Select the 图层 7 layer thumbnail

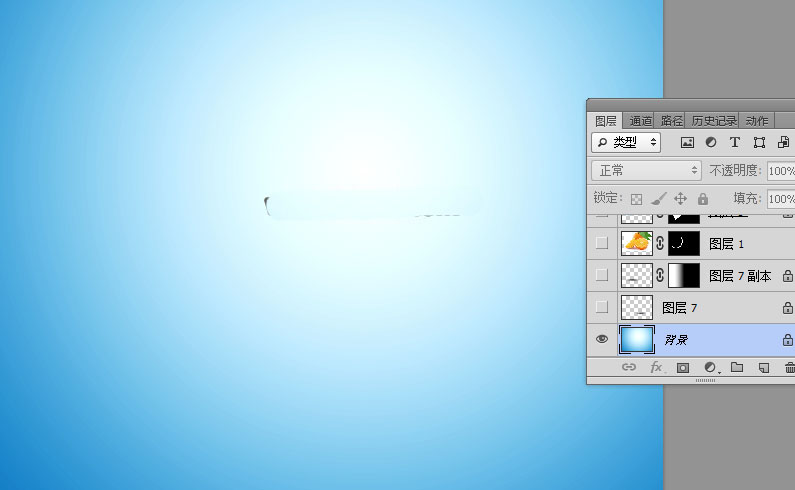click(x=637, y=307)
